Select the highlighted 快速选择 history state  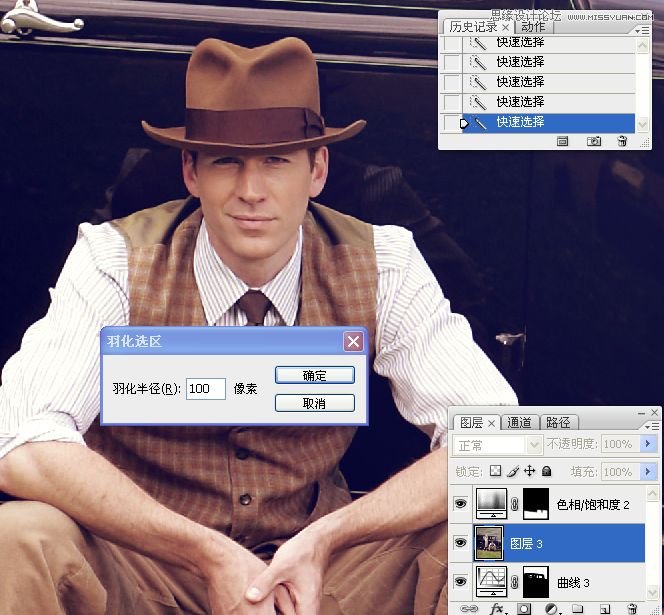coord(548,123)
